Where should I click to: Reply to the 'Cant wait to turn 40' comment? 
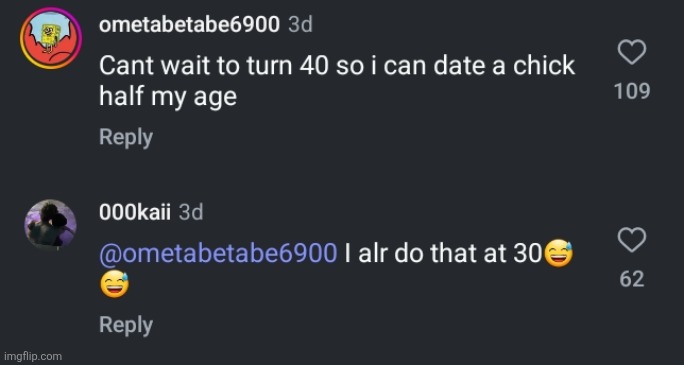tap(126, 138)
